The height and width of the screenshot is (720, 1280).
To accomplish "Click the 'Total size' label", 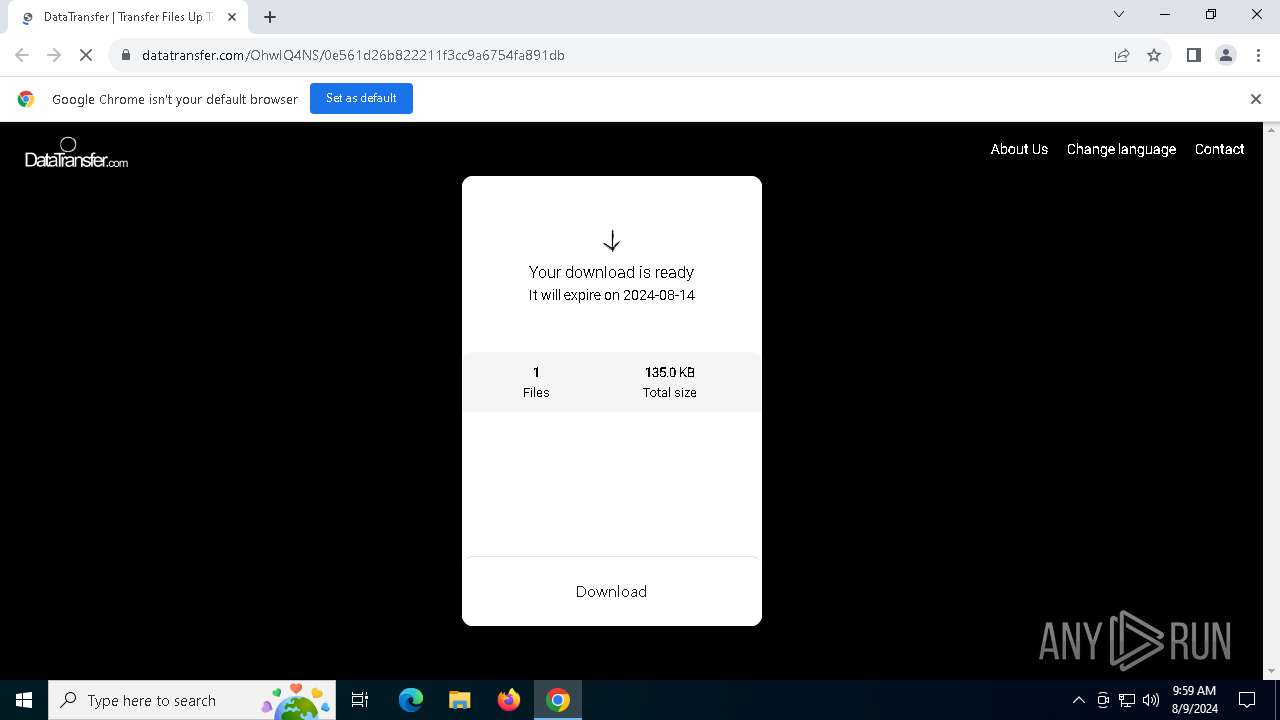I will [670, 392].
